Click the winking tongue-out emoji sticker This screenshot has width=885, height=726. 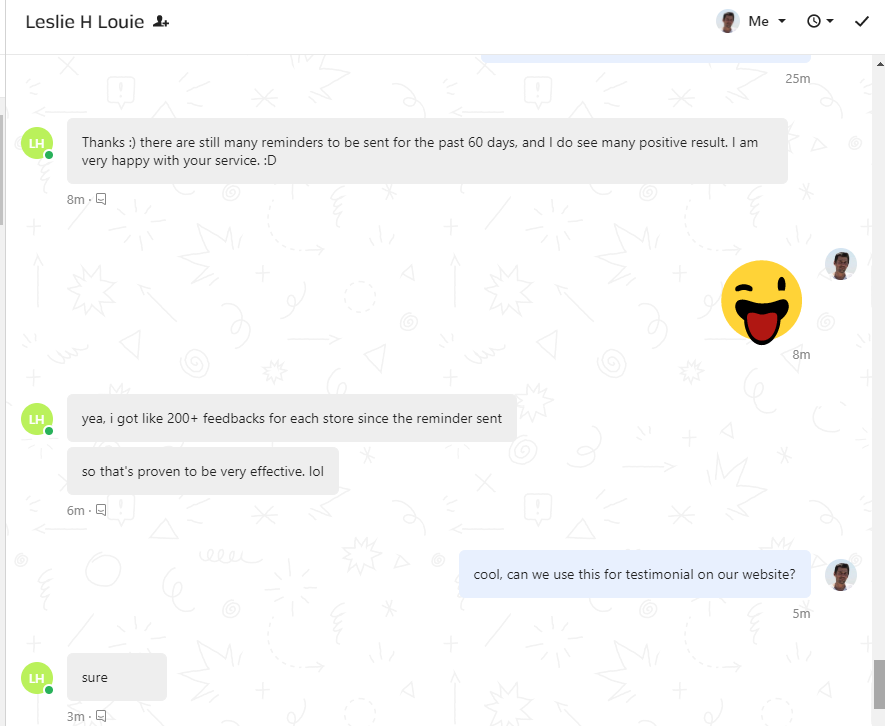pyautogui.click(x=761, y=302)
